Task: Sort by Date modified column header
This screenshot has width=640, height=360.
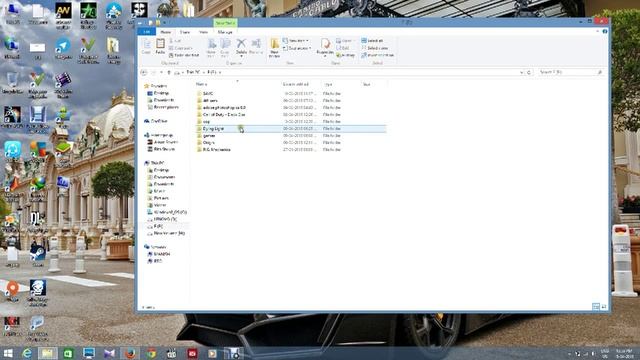Action: [296, 84]
